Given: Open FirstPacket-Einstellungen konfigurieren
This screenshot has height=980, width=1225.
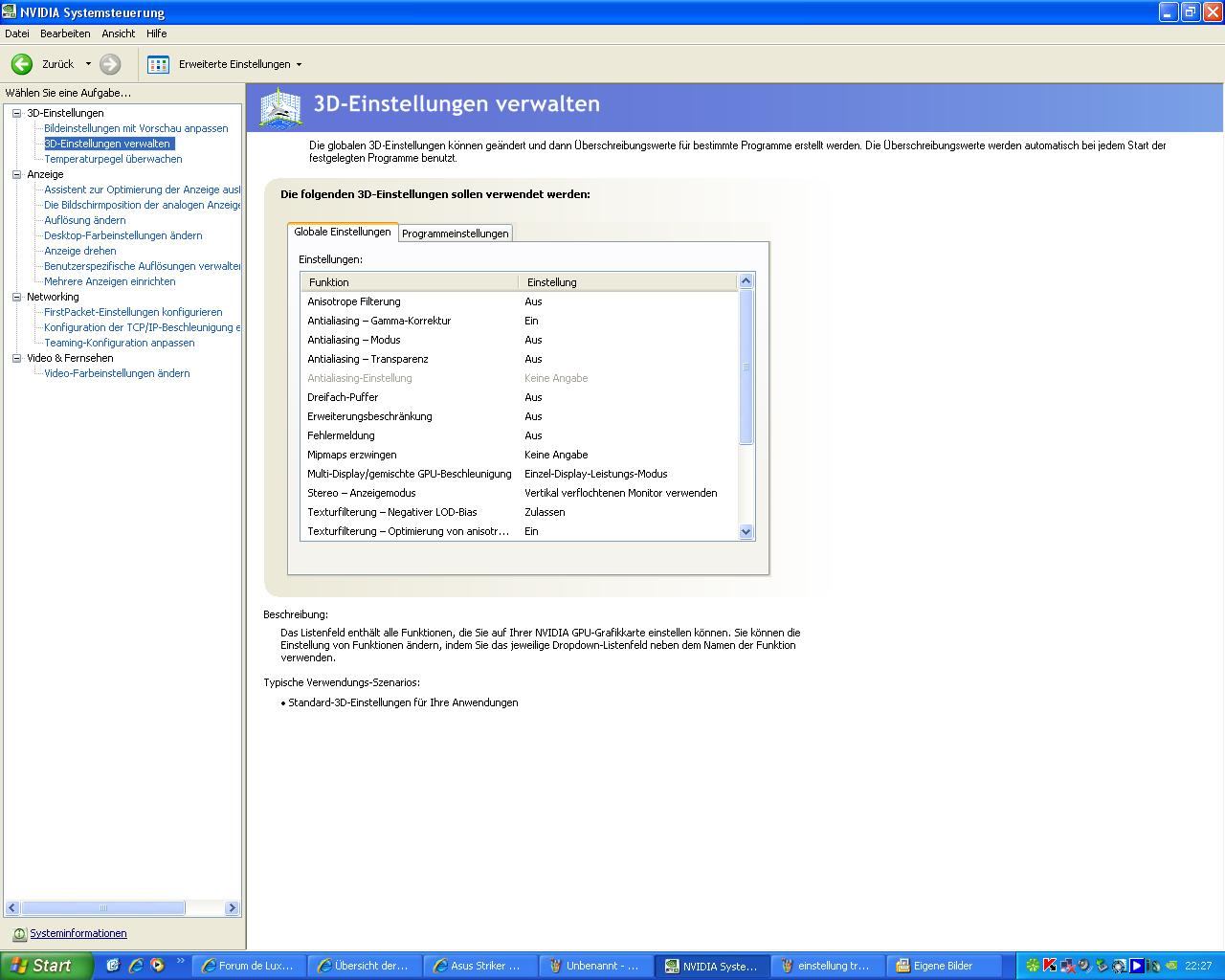Looking at the screenshot, I should [133, 312].
